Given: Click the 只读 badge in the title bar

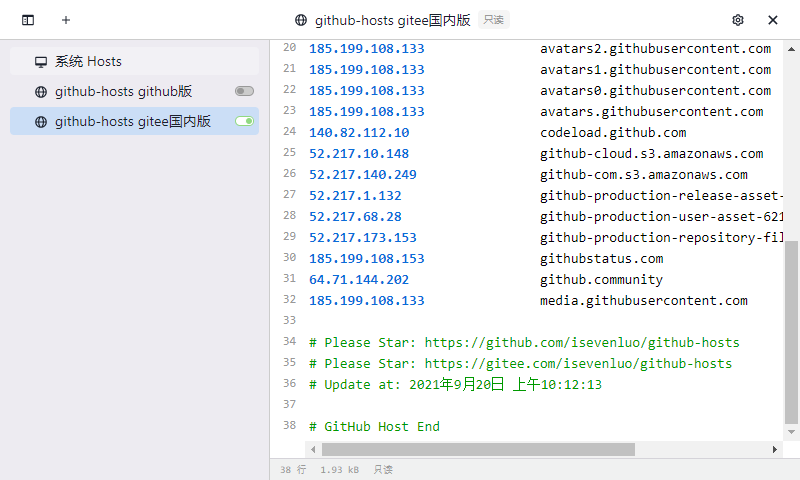Looking at the screenshot, I should coord(493,20).
